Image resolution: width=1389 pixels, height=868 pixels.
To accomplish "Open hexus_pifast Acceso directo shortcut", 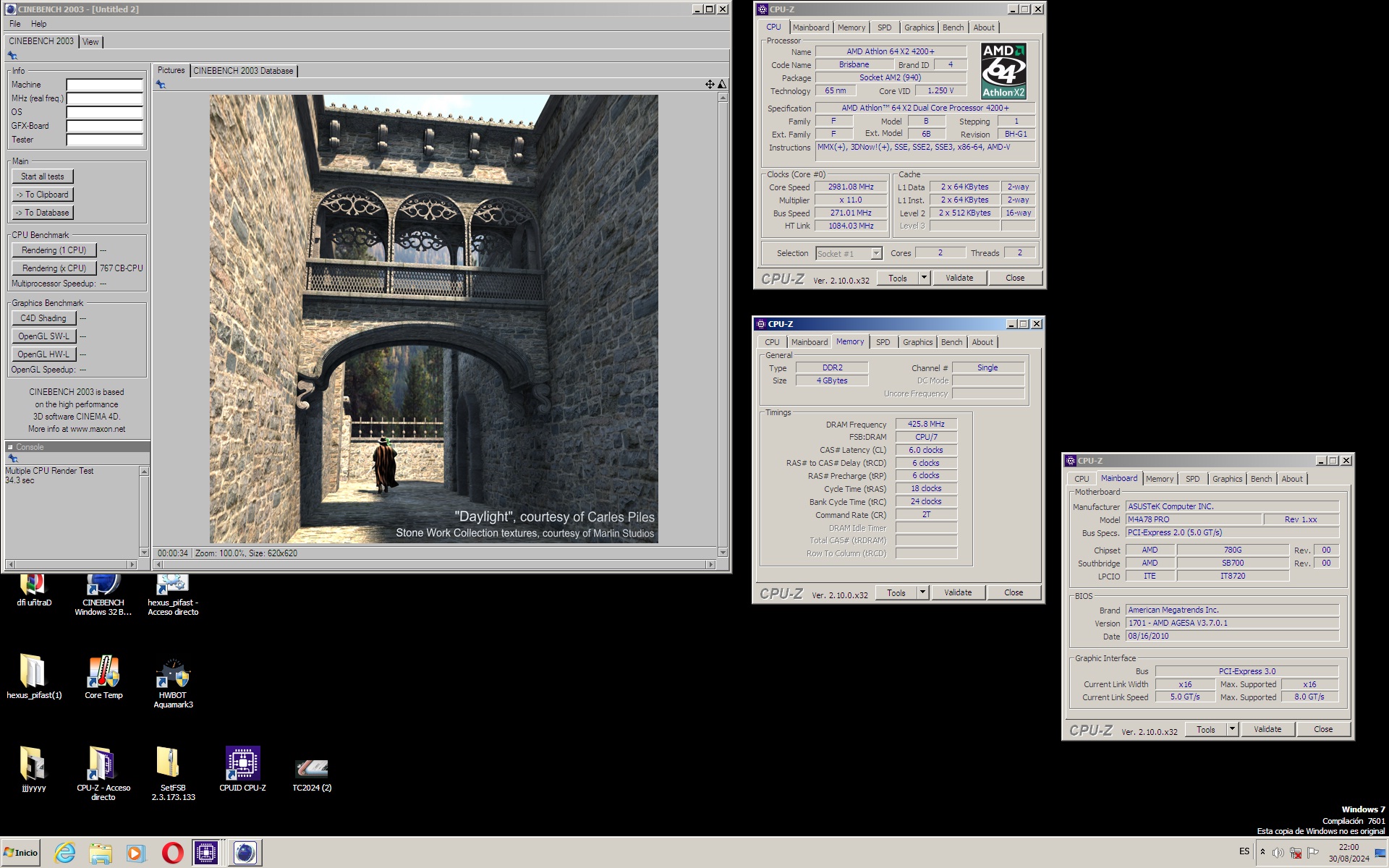I will coord(173,595).
